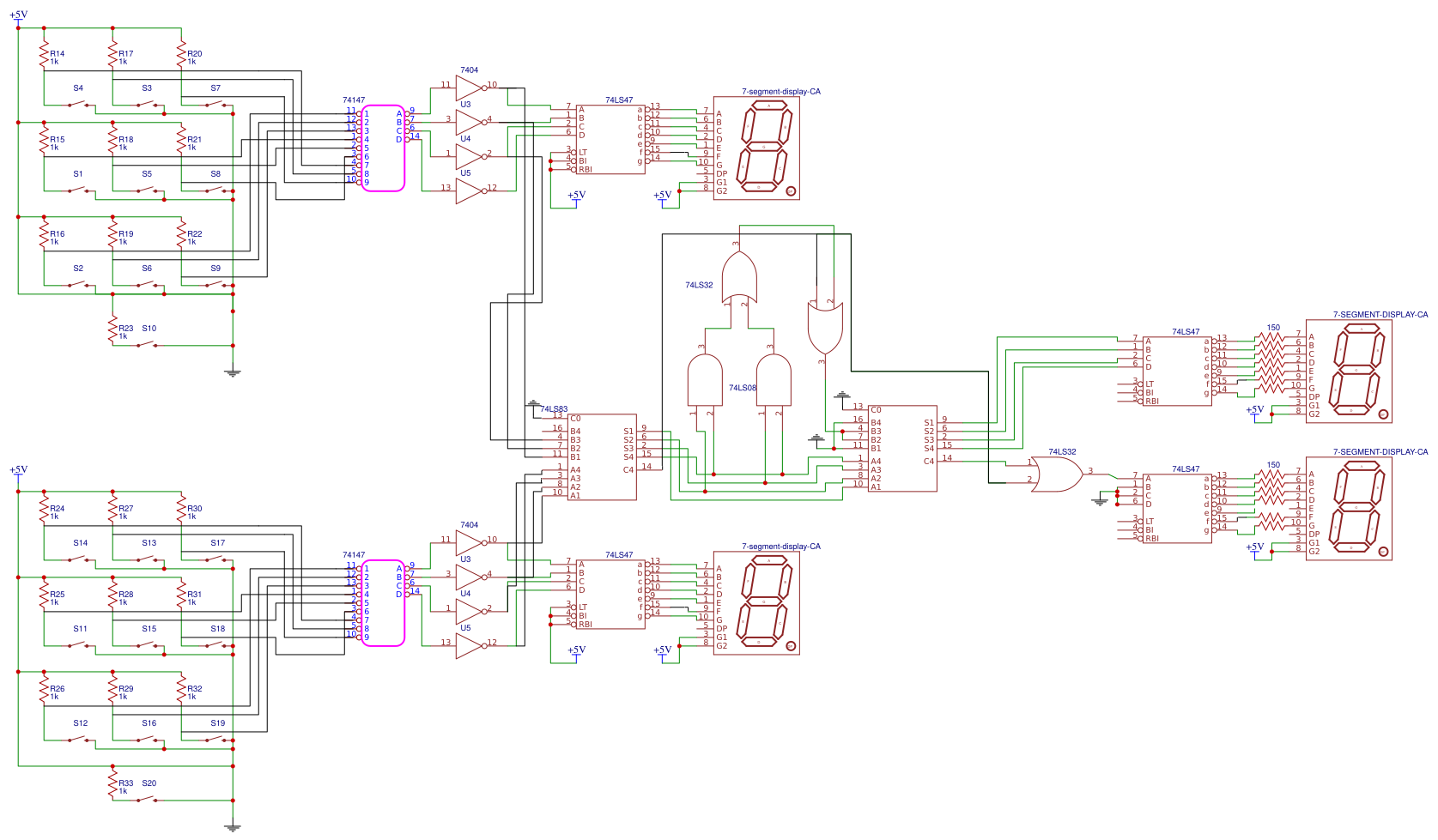1438x840 pixels.
Task: Click the S1 switch label
Action: [x=78, y=173]
